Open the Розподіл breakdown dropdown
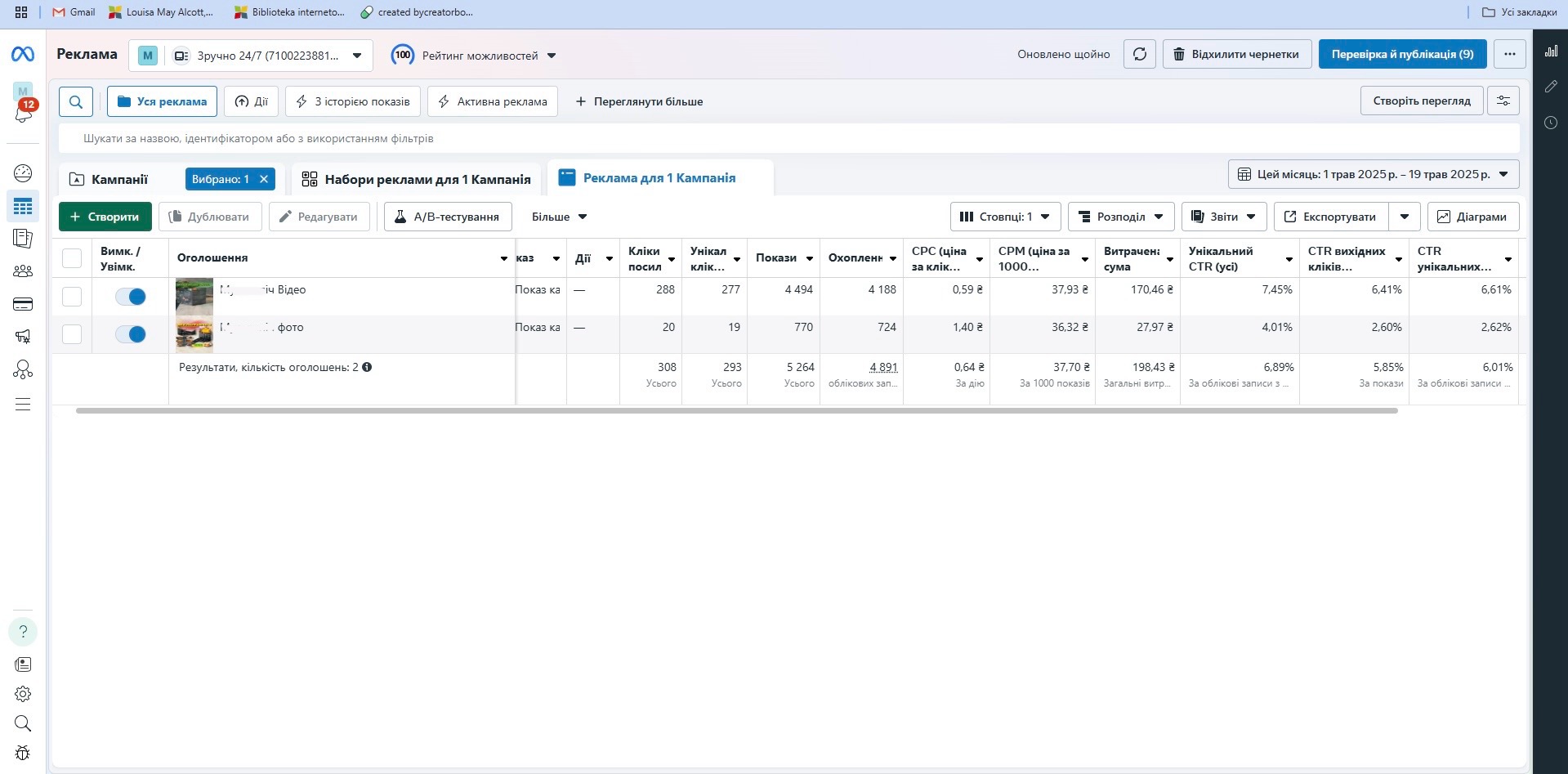 point(1120,217)
